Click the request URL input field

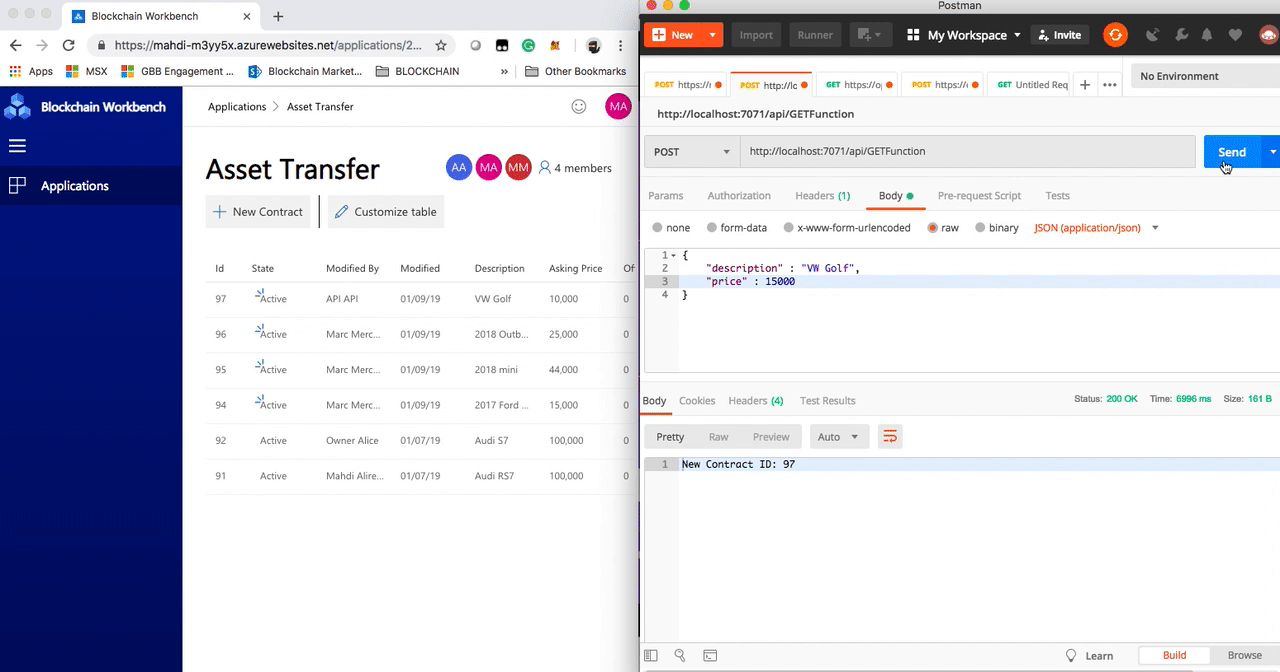(967, 152)
